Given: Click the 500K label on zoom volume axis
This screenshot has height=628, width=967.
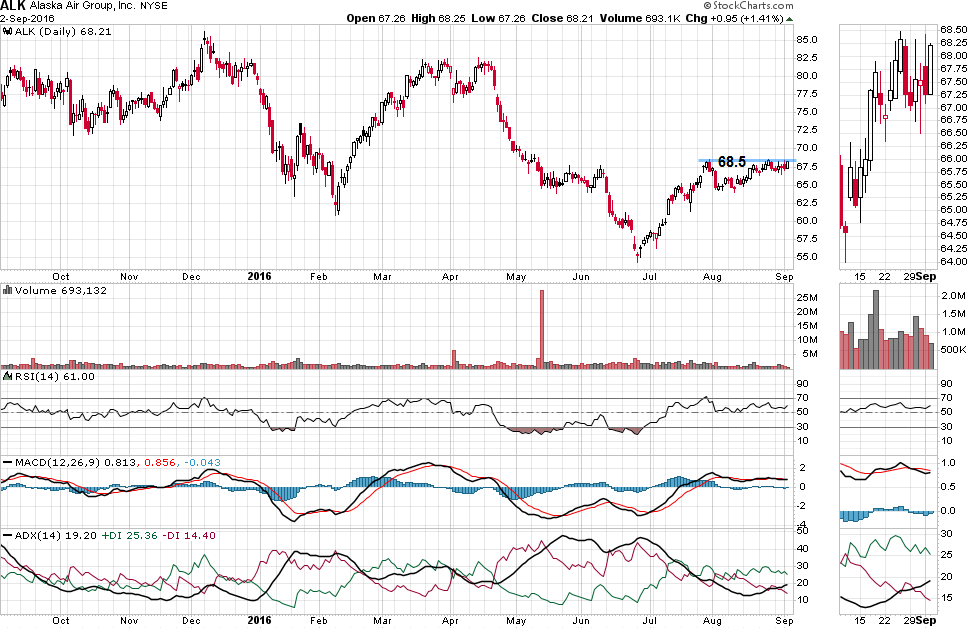Looking at the screenshot, I should click(x=953, y=349).
